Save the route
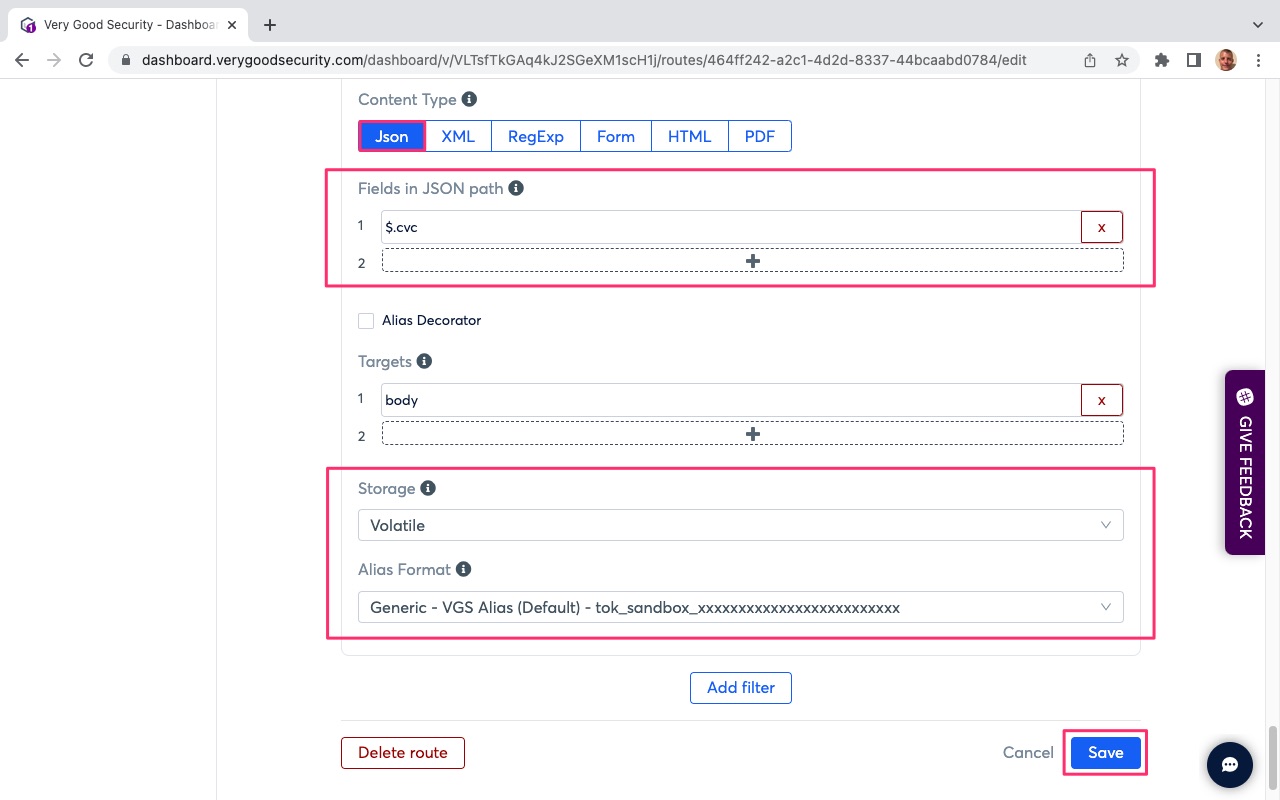This screenshot has height=800, width=1280. (1106, 752)
